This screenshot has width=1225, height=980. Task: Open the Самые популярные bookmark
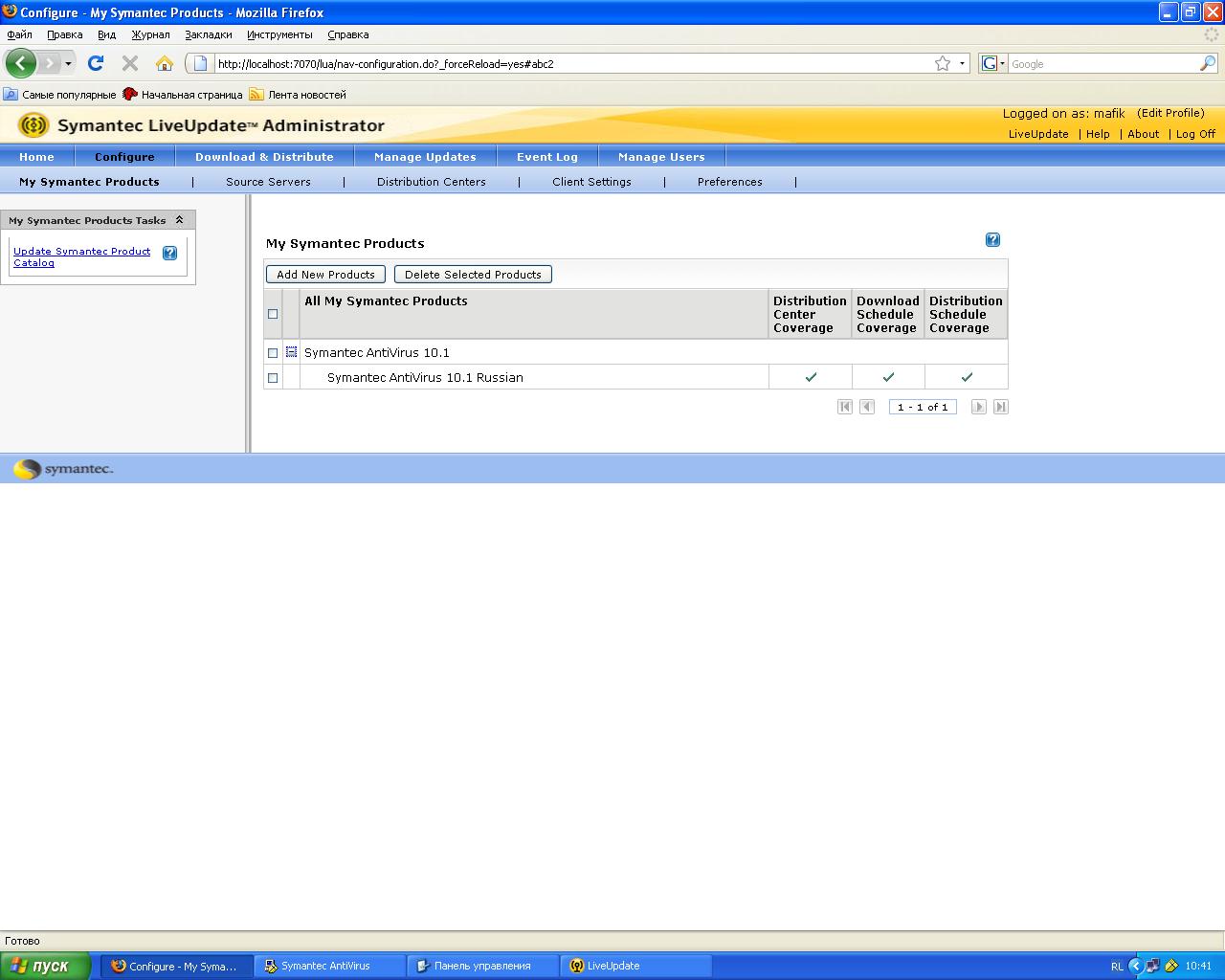click(59, 95)
